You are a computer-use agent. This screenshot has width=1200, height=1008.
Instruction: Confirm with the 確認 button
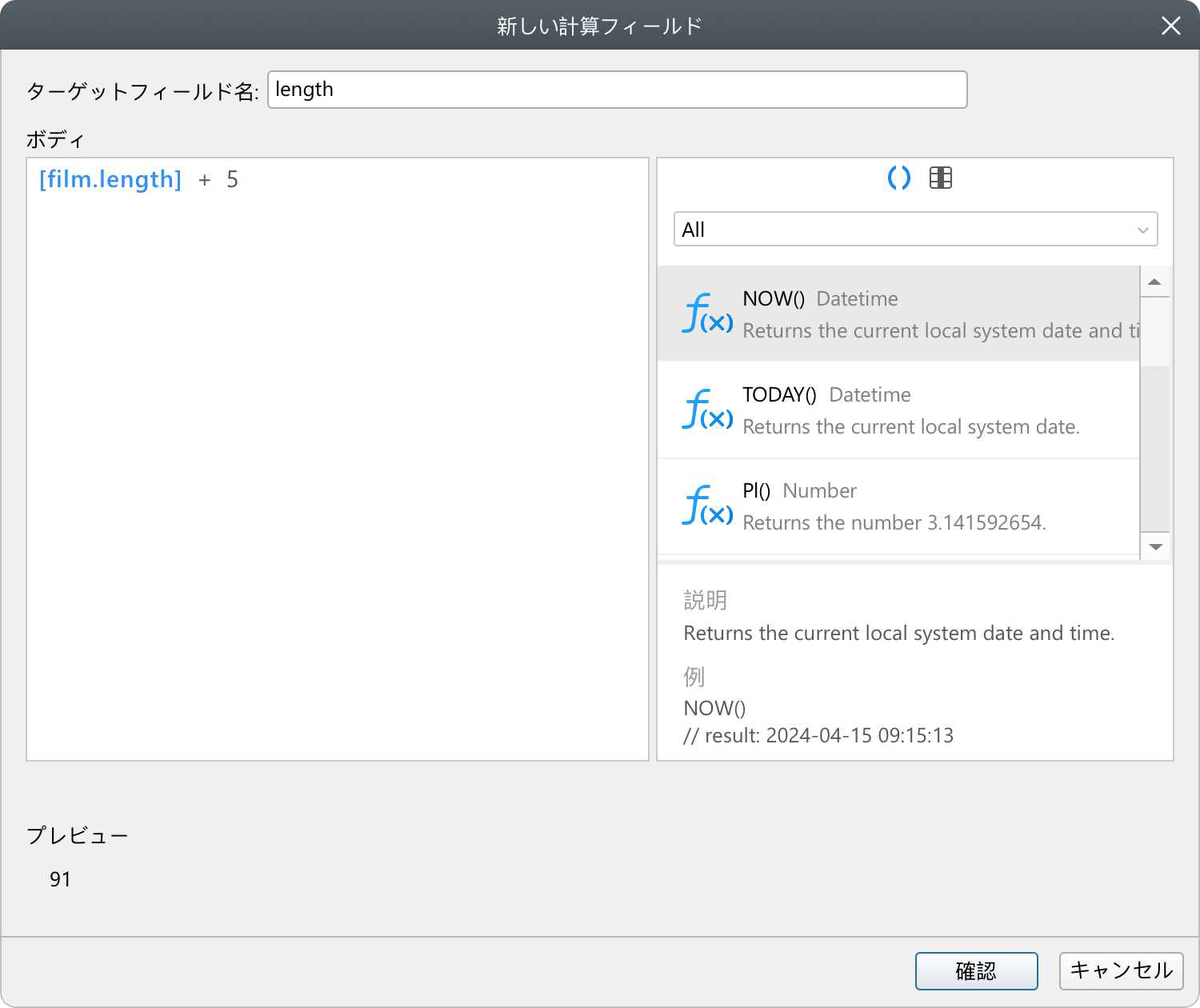977,971
